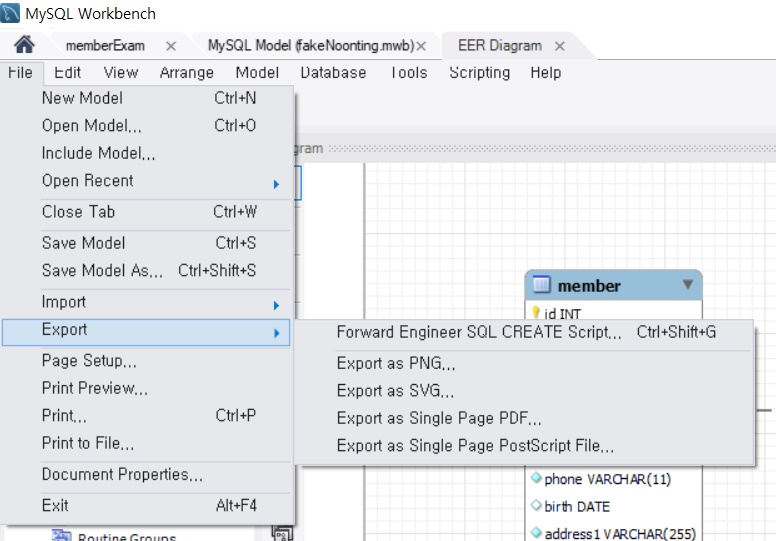Click the diamond icon beside birth DATE
Viewport: 776px width, 541px height.
[x=536, y=505]
